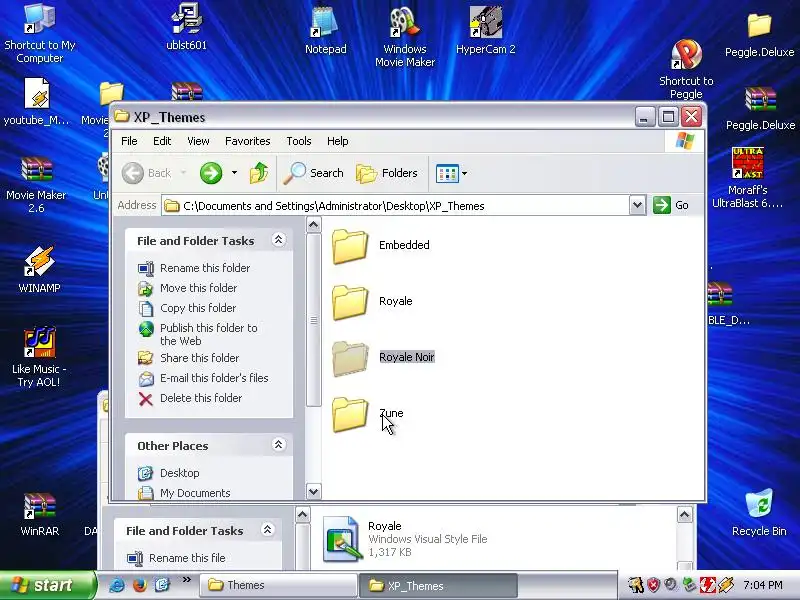The image size is (800, 600).
Task: Click Delete this folder
Action: point(190,398)
